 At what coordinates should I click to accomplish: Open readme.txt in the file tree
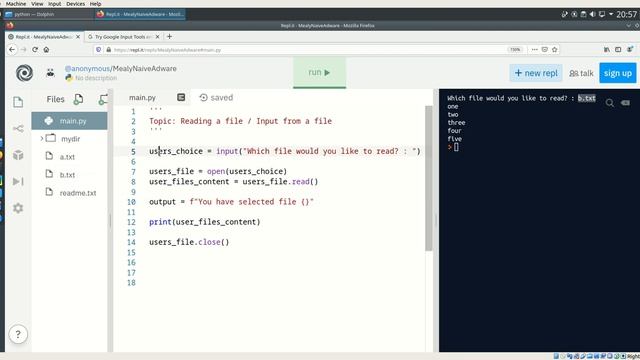click(x=78, y=193)
